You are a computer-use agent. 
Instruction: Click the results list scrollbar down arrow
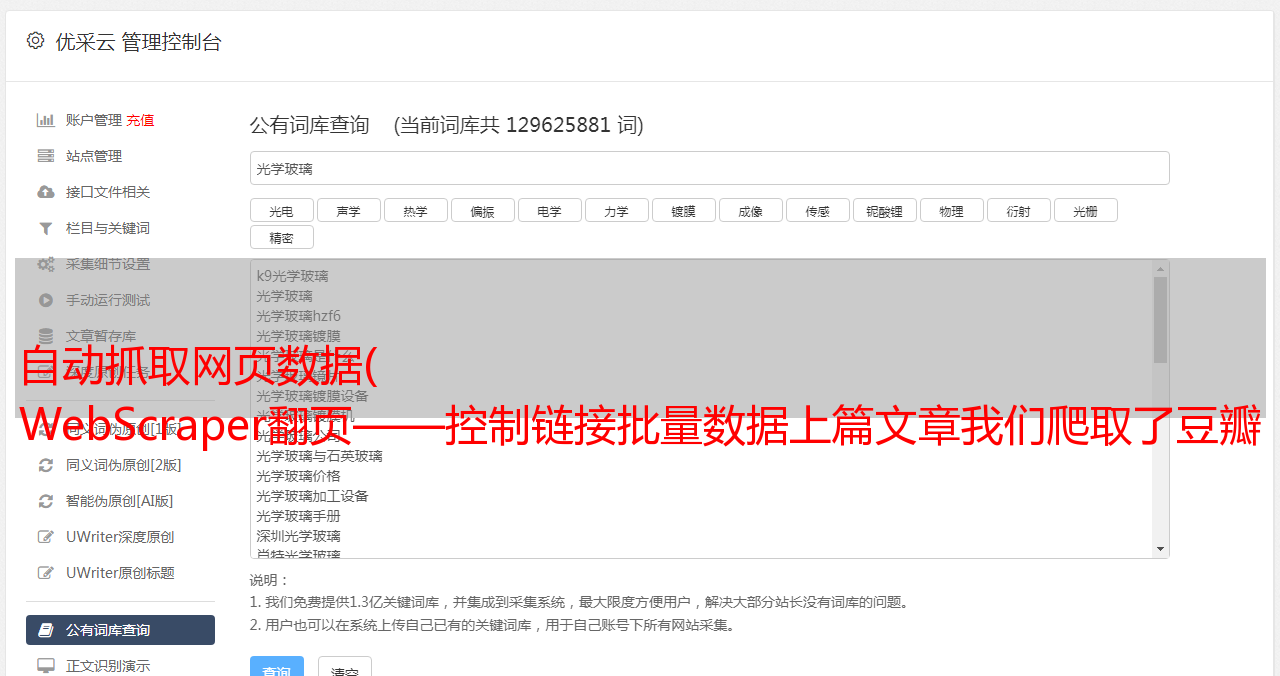click(x=1160, y=549)
